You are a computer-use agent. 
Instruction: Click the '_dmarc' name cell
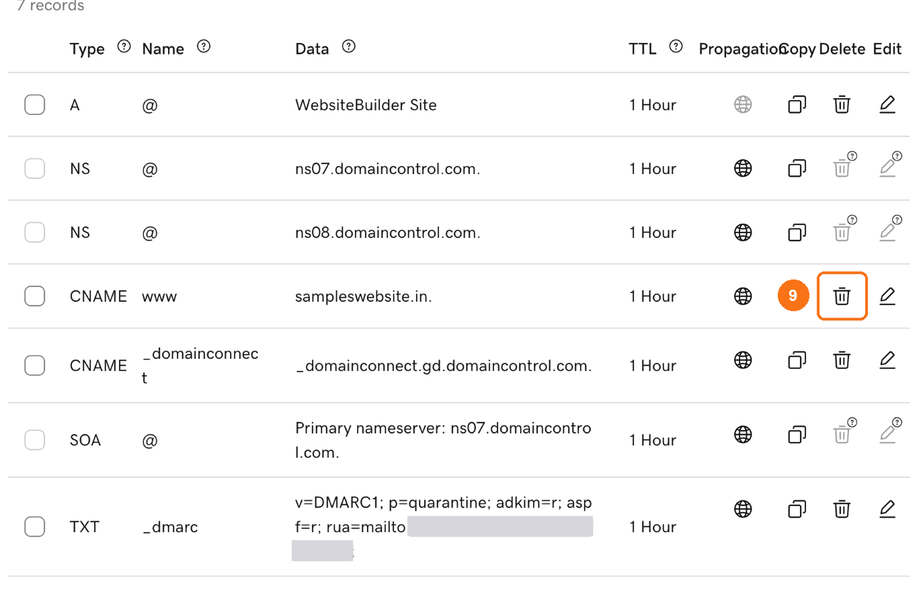(170, 527)
